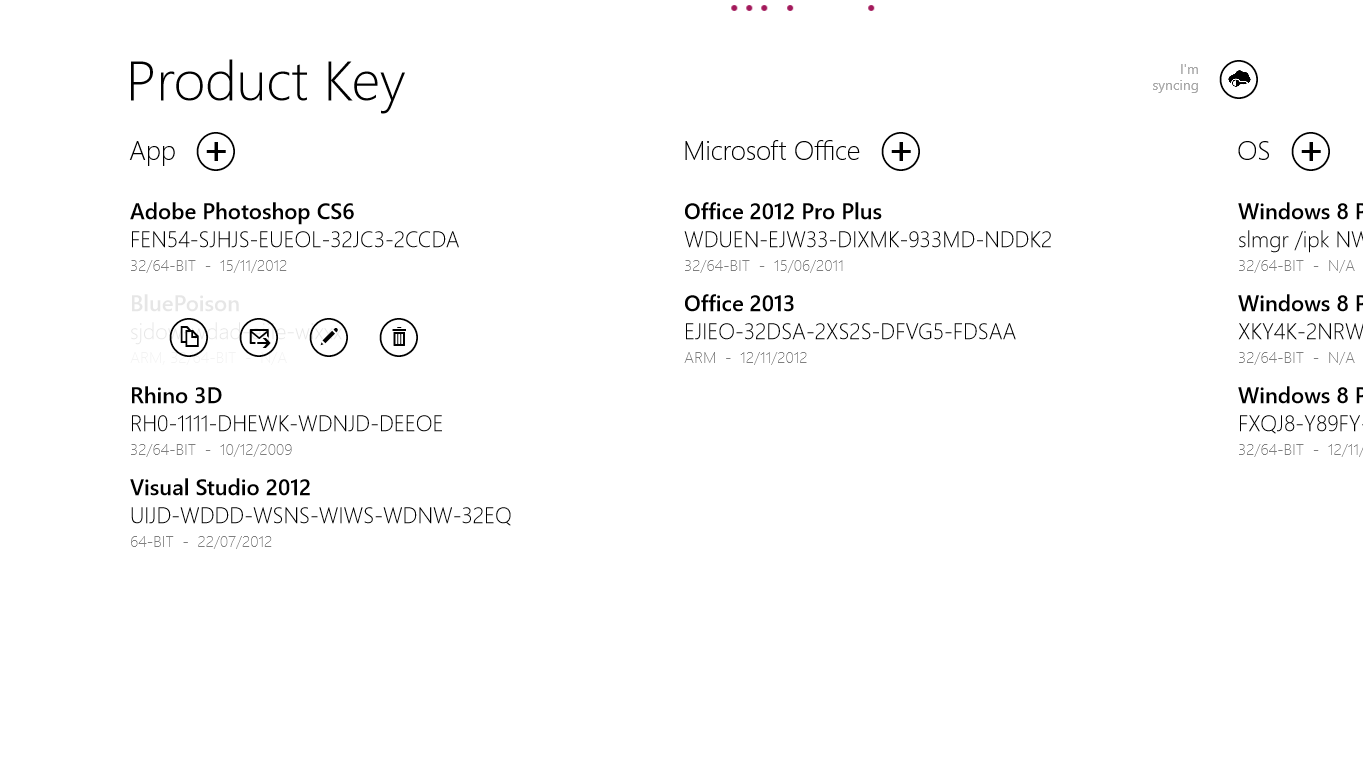Screen dimensions: 1366x768
Task: Click the cloud sync icon
Action: click(x=1238, y=80)
